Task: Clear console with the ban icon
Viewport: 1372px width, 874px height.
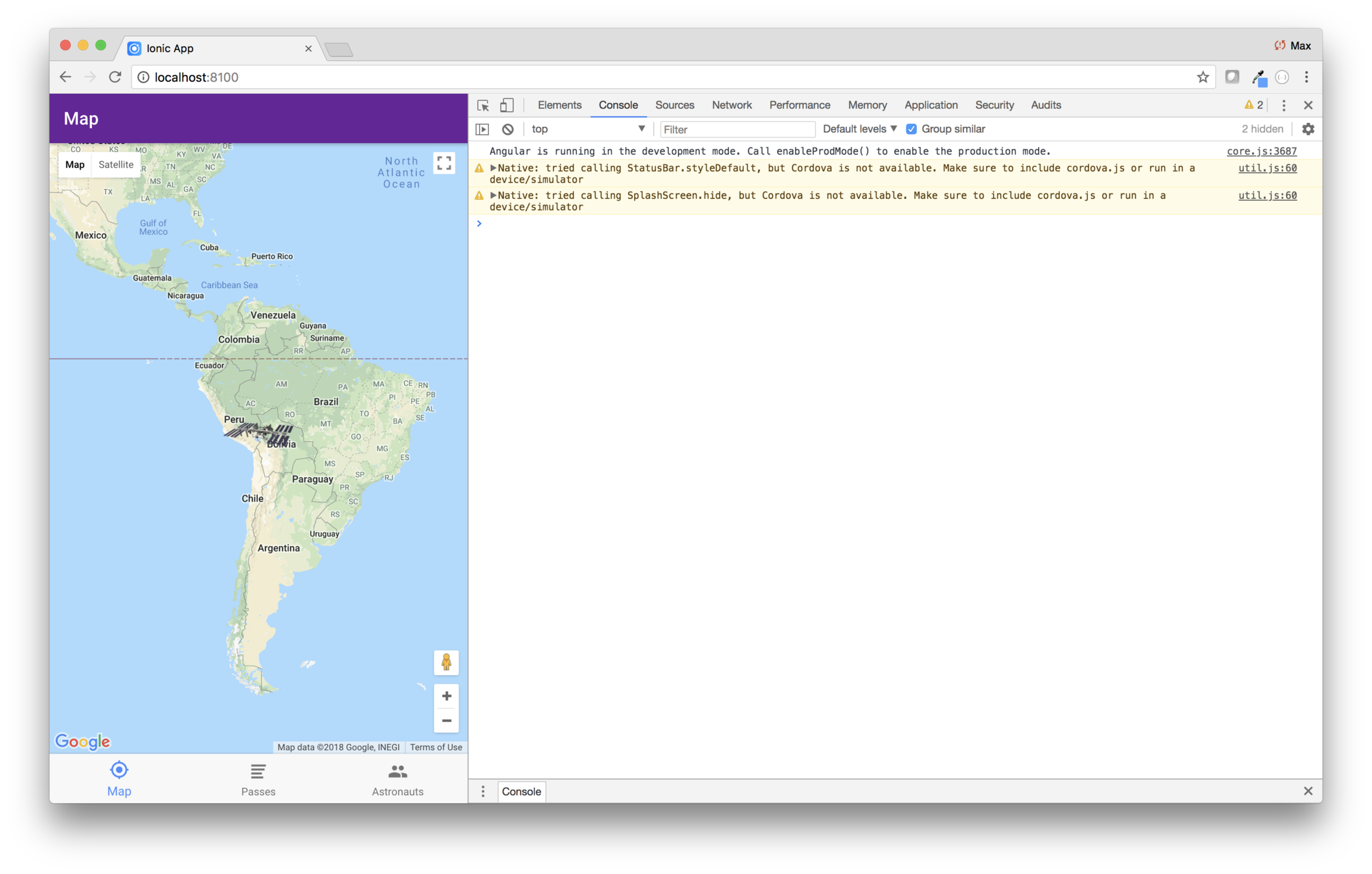Action: pyautogui.click(x=508, y=129)
